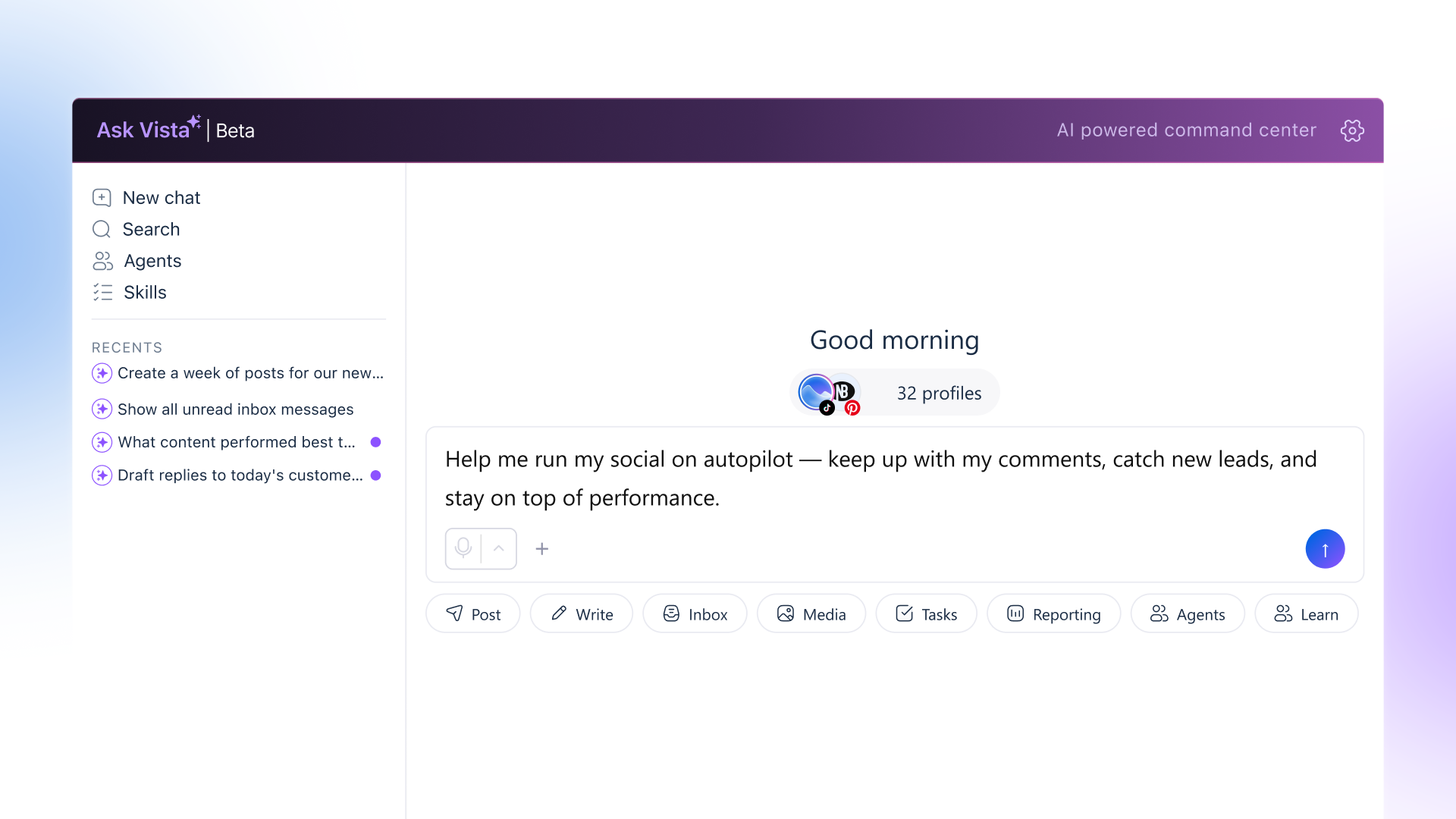Click sparkle icon beside 'Show all unread inbox messages'
The width and height of the screenshot is (1456, 819).
click(x=102, y=409)
